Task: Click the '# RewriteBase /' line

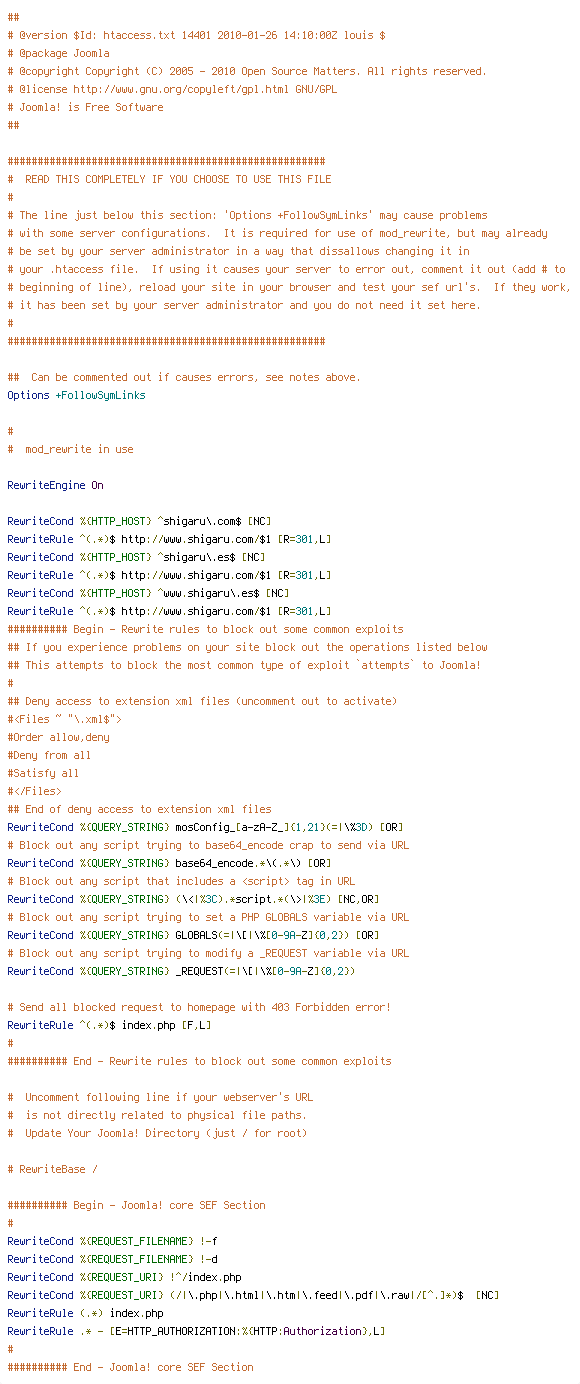Action: pos(52,1169)
